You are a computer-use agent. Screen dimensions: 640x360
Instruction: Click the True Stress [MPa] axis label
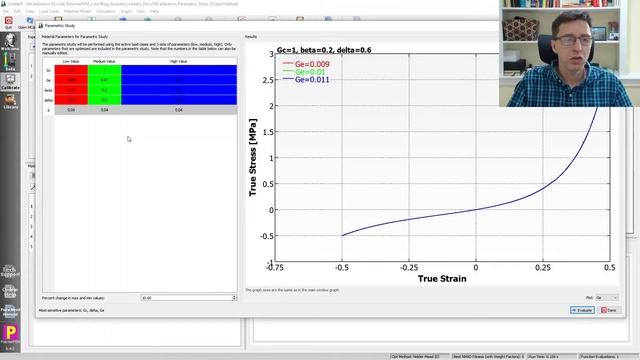pyautogui.click(x=253, y=157)
